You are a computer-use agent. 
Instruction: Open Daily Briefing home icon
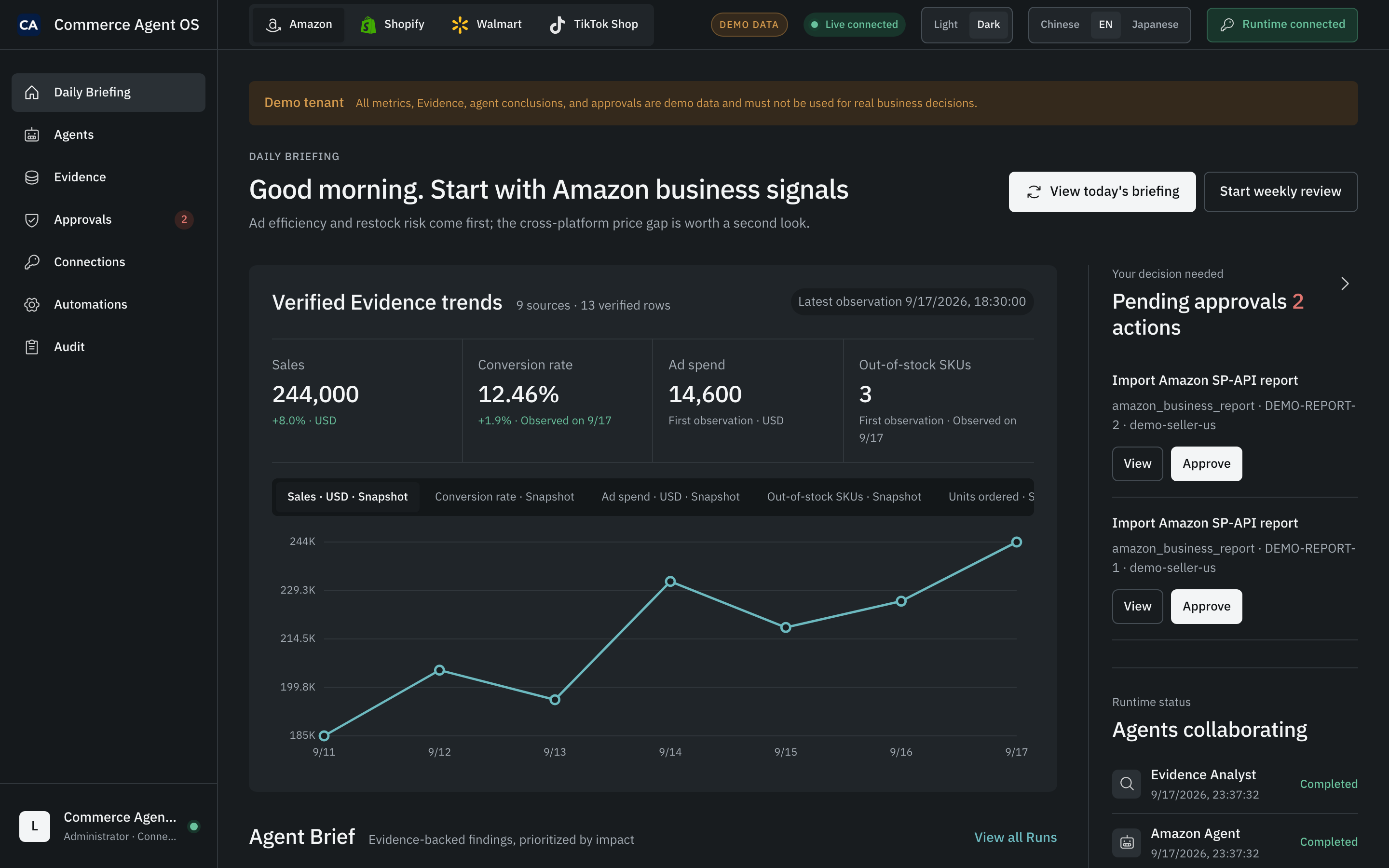[32, 93]
